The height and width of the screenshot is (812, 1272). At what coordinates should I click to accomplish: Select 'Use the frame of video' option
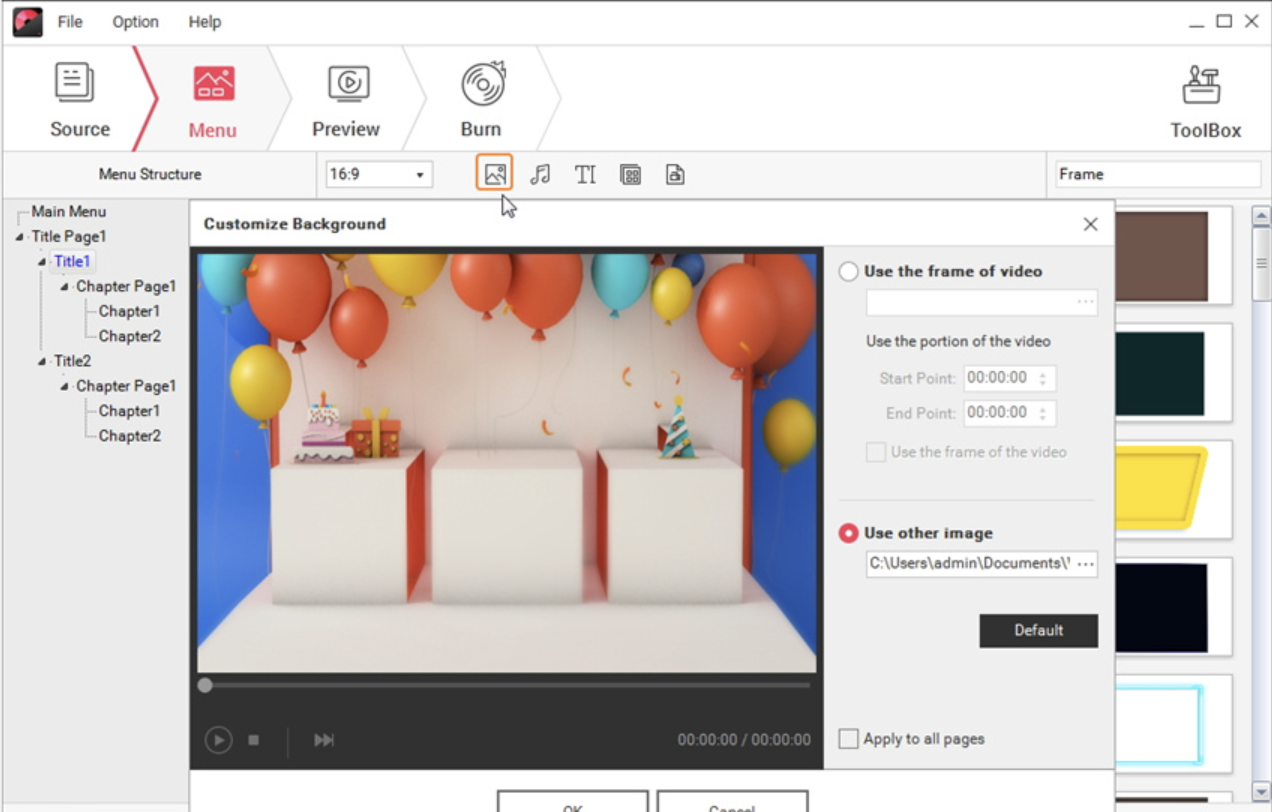[x=849, y=271]
